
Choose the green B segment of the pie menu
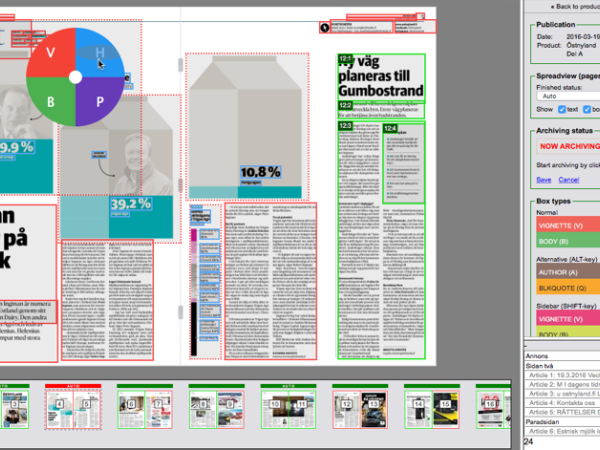51,102
